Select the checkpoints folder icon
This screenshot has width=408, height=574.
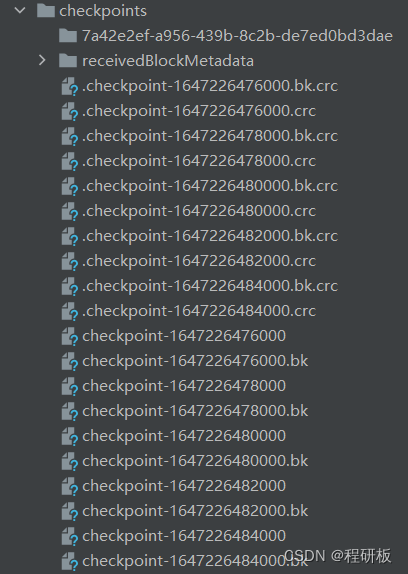pyautogui.click(x=46, y=11)
